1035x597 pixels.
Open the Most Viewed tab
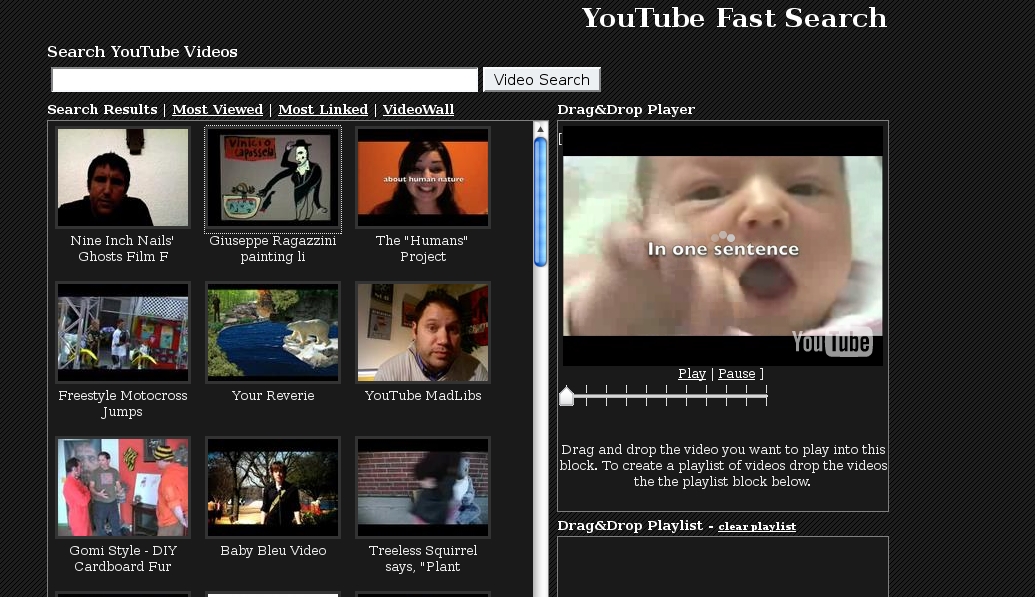217,110
